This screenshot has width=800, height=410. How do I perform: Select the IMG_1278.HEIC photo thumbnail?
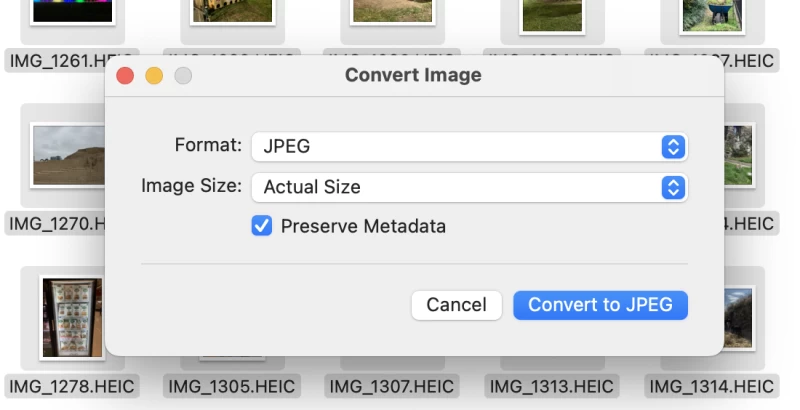(x=71, y=317)
